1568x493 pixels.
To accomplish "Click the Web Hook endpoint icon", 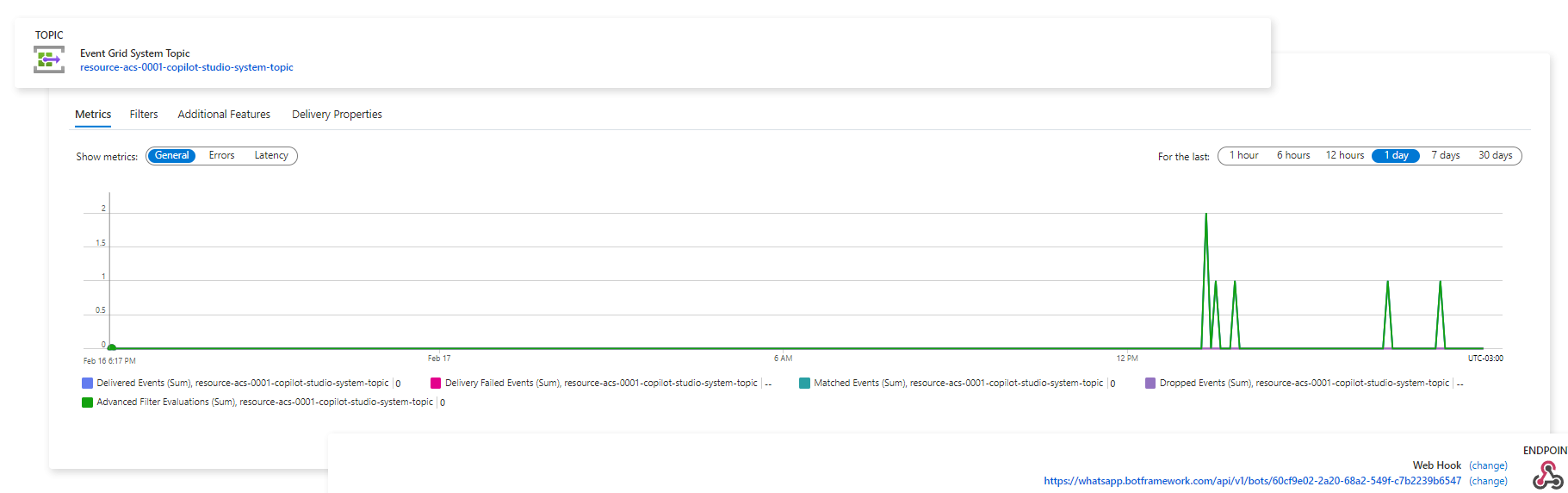I will click(1547, 476).
